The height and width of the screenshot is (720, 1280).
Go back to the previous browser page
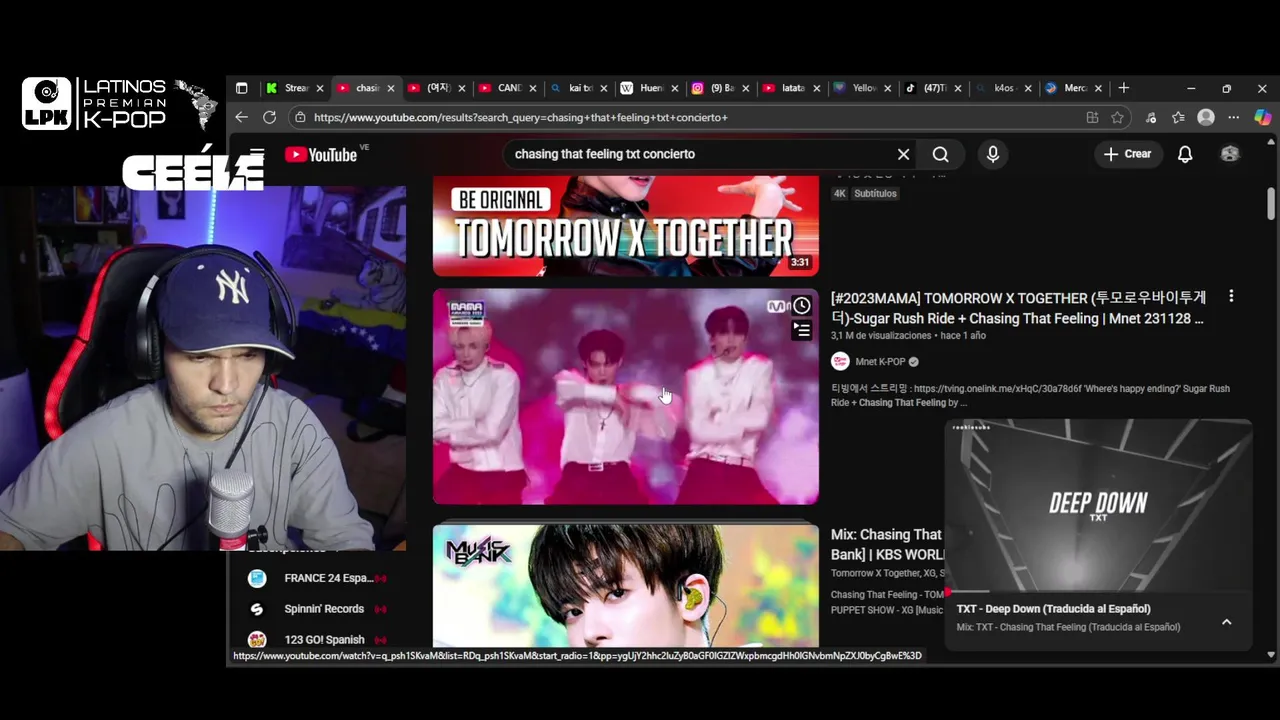(241, 117)
